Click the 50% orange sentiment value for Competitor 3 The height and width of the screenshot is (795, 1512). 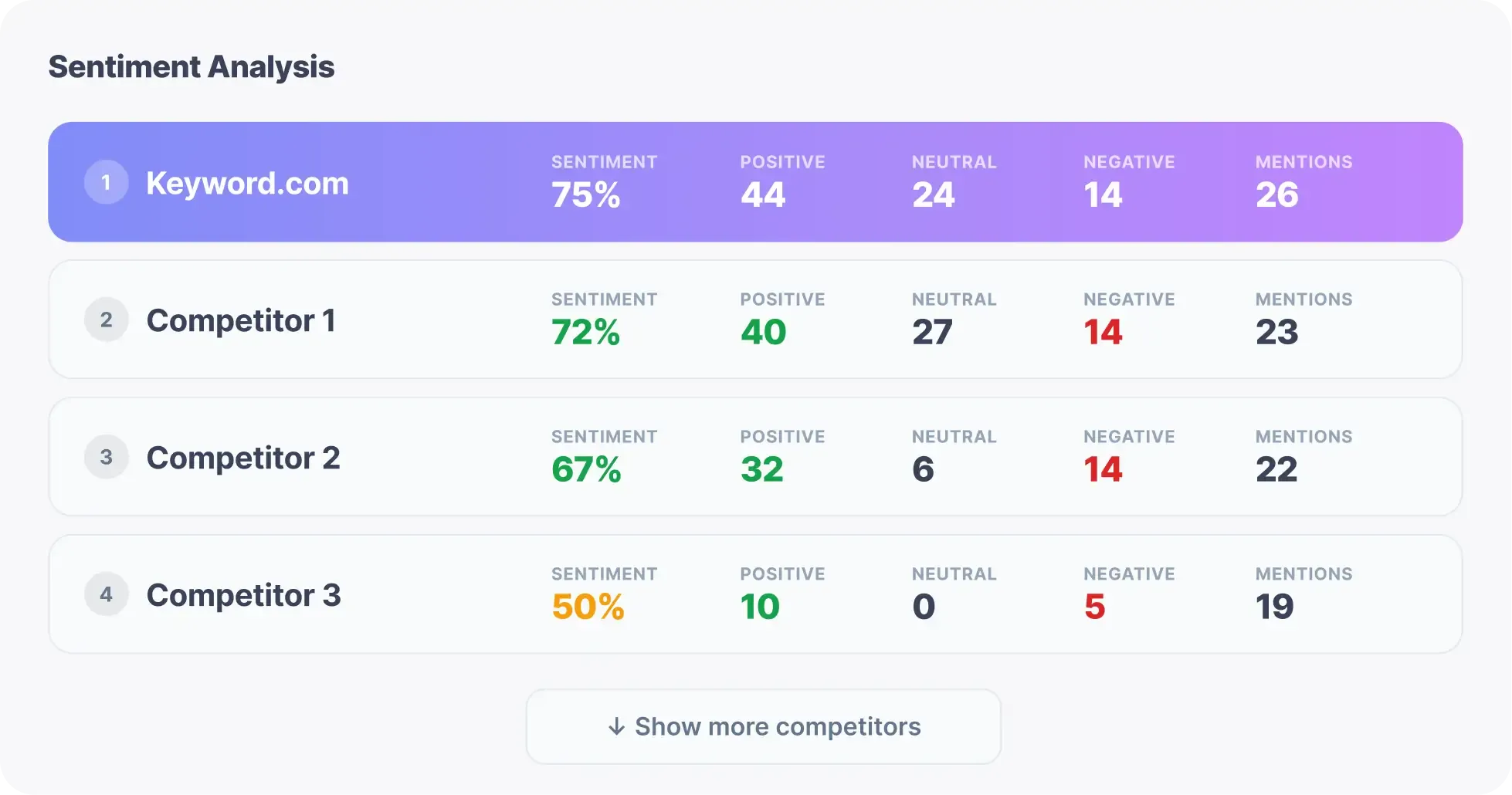pos(587,608)
